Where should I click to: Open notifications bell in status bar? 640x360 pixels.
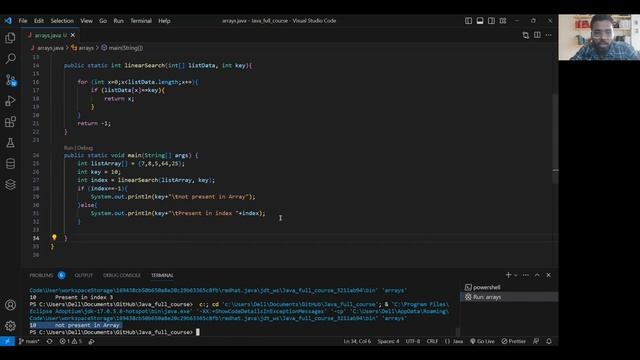[x=549, y=341]
